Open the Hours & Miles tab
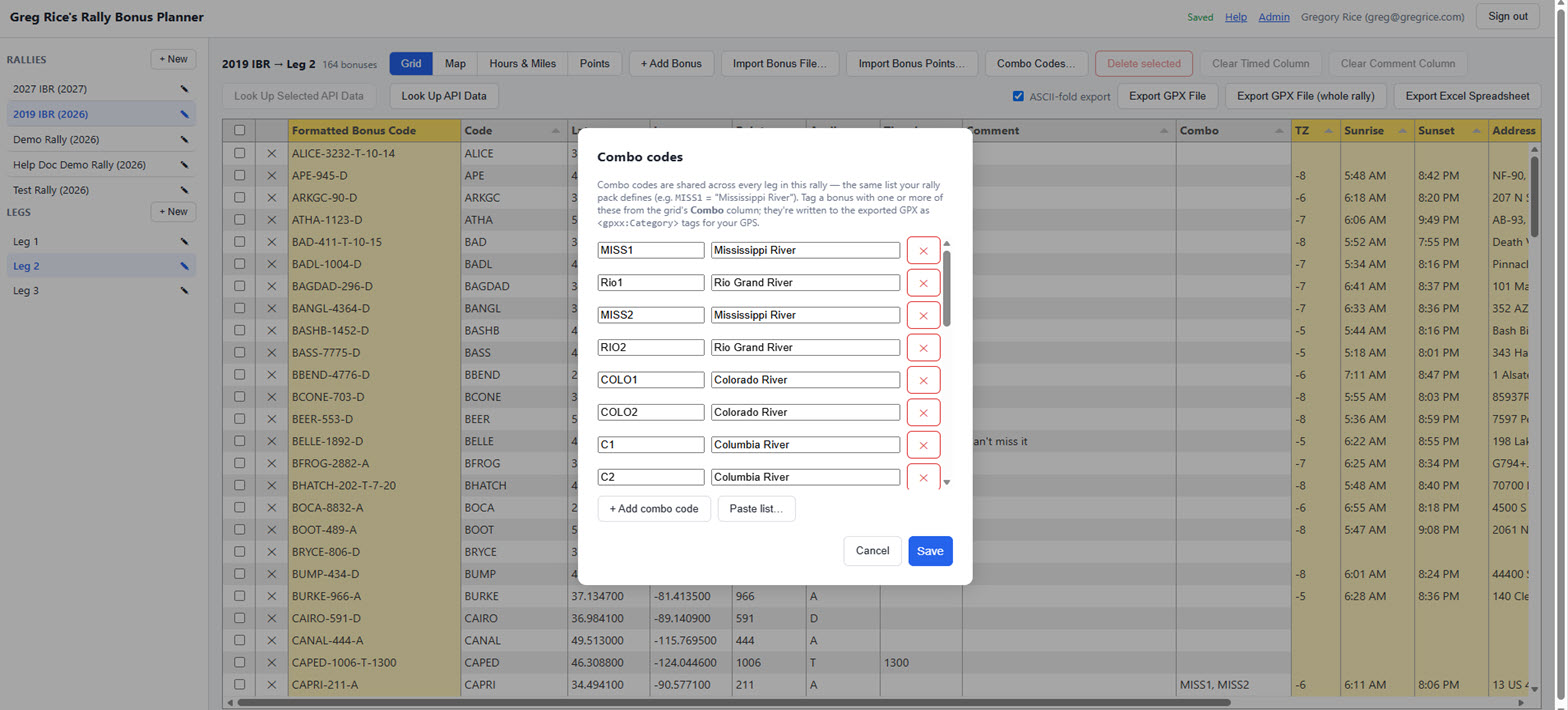 click(x=523, y=64)
